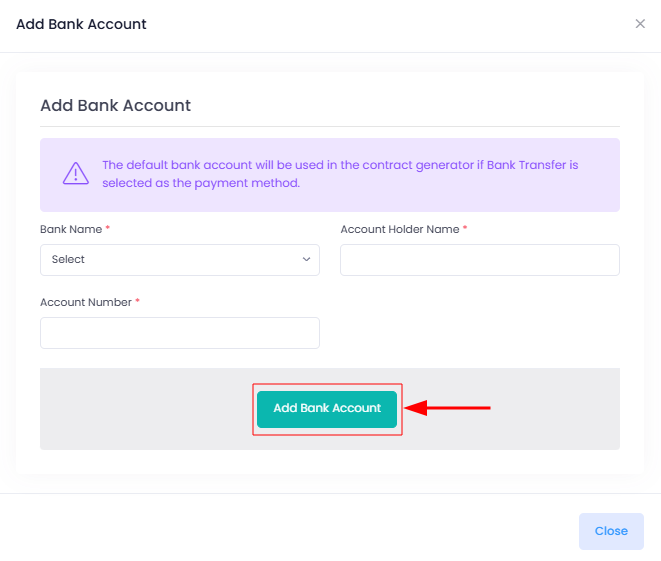661x561 pixels.
Task: Click the red asterisk beside Account Number
Action: click(x=137, y=301)
